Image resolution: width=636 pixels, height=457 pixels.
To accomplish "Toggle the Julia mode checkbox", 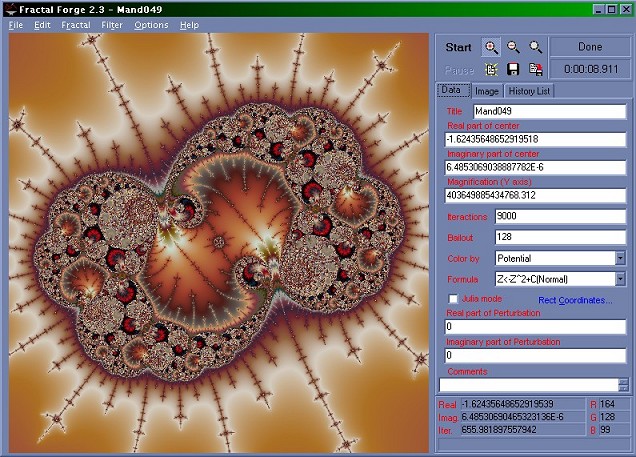I will 453,299.
